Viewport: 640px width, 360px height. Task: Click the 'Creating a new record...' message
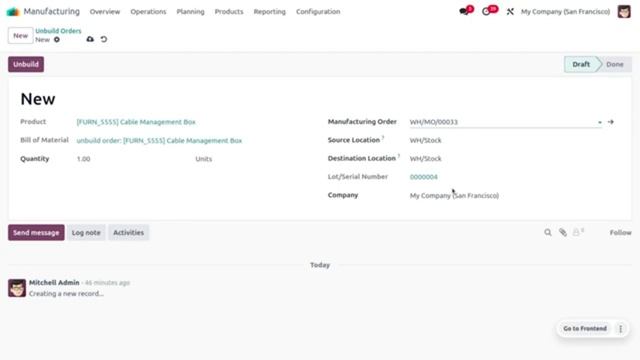66,293
